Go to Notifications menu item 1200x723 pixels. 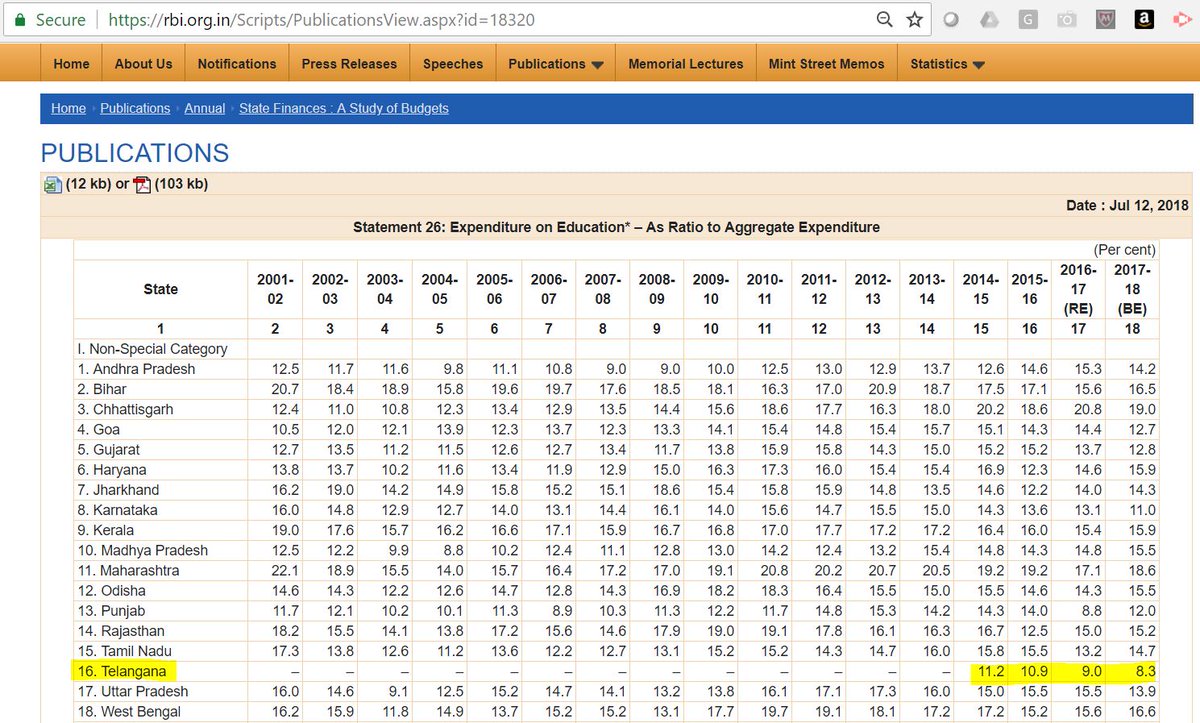237,63
